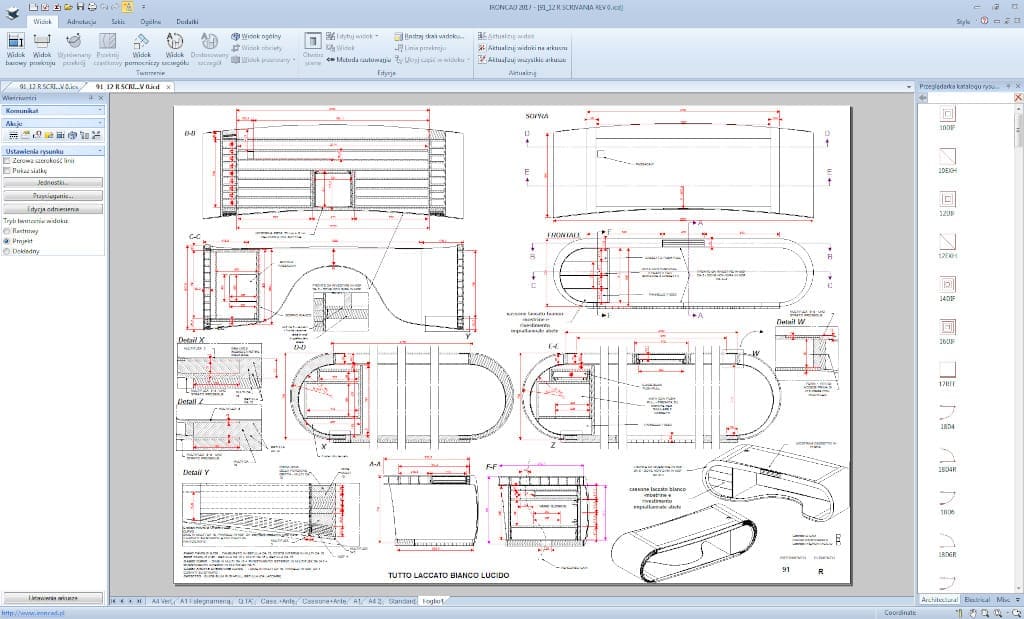The image size is (1024, 619).
Task: Tick the Pokaż siatkę checkbox
Action: (8, 171)
